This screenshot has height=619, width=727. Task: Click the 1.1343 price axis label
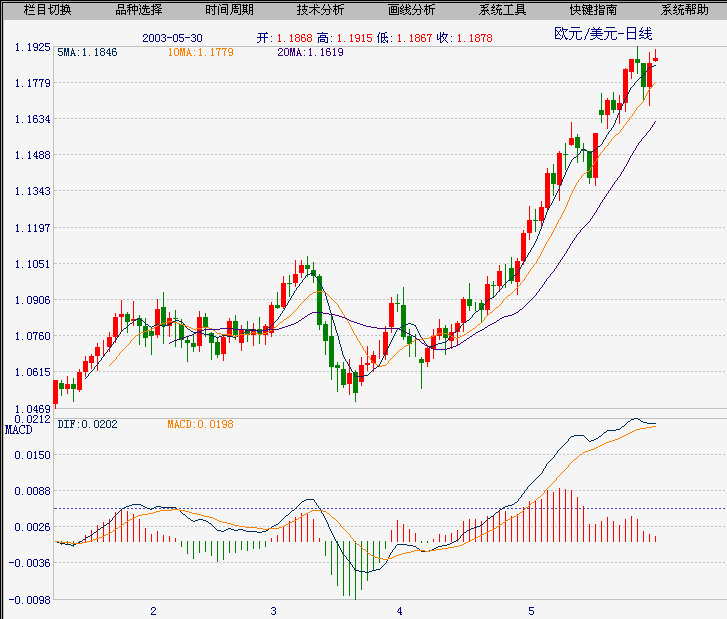coord(32,191)
